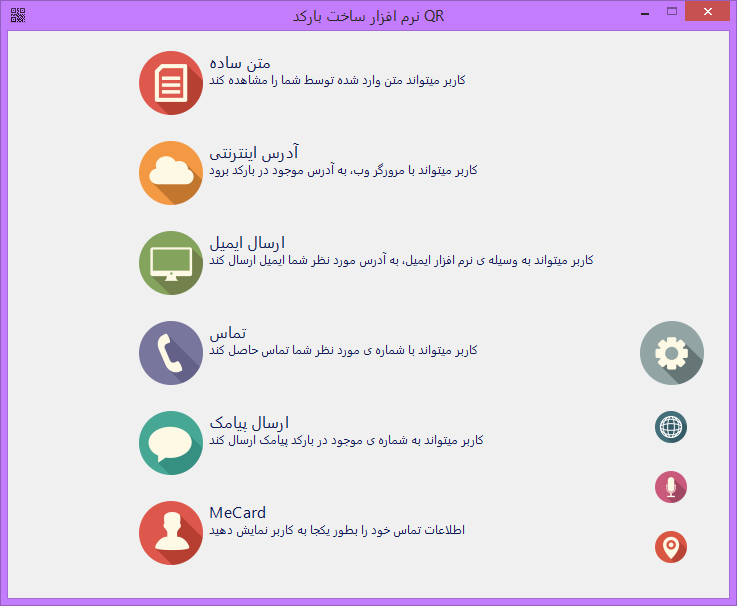
Task: Open the green monitor send email icon
Action: 171,263
